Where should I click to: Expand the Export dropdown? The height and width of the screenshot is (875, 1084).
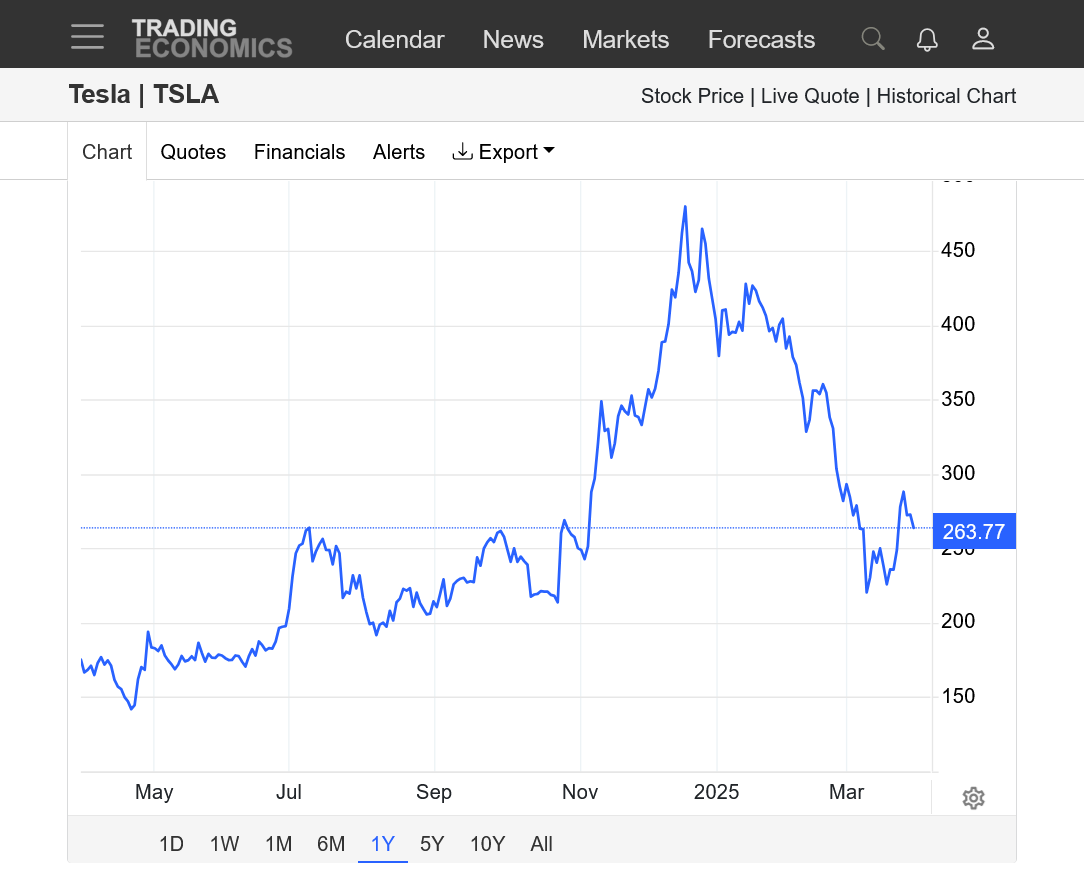tap(504, 152)
